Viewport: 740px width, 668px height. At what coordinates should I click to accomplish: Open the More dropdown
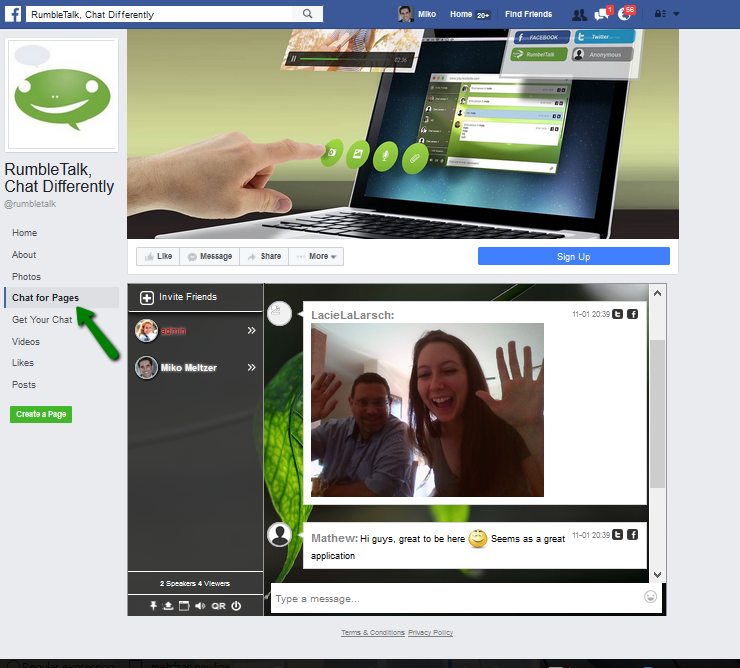pos(316,256)
